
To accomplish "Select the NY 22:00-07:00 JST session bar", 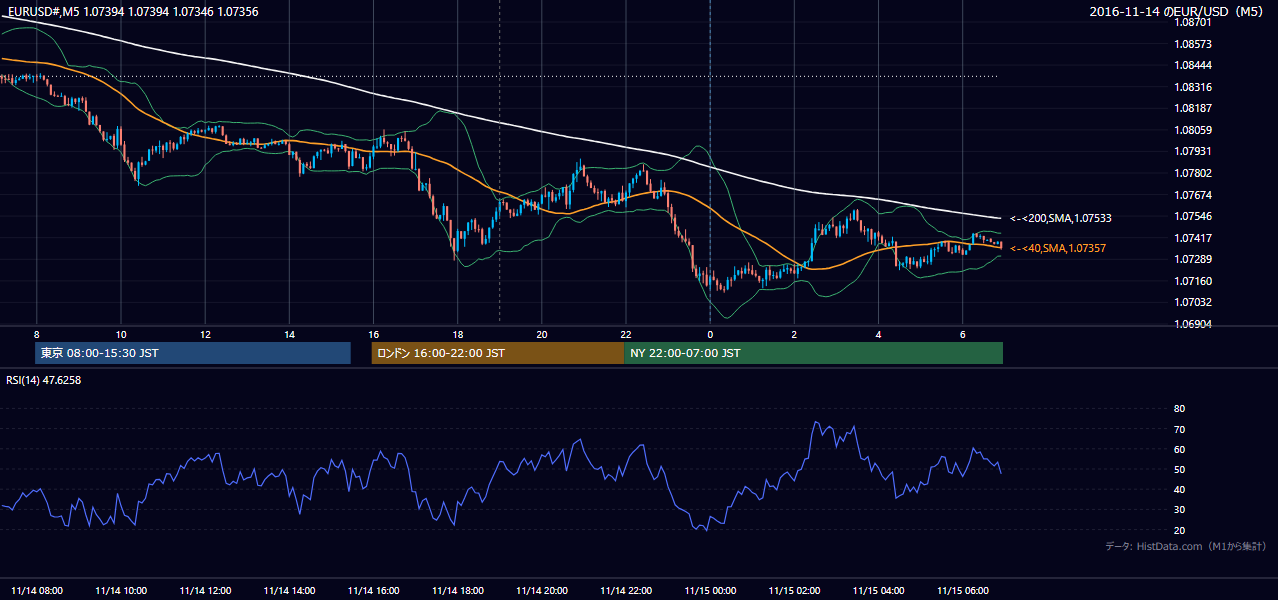I will tap(813, 353).
